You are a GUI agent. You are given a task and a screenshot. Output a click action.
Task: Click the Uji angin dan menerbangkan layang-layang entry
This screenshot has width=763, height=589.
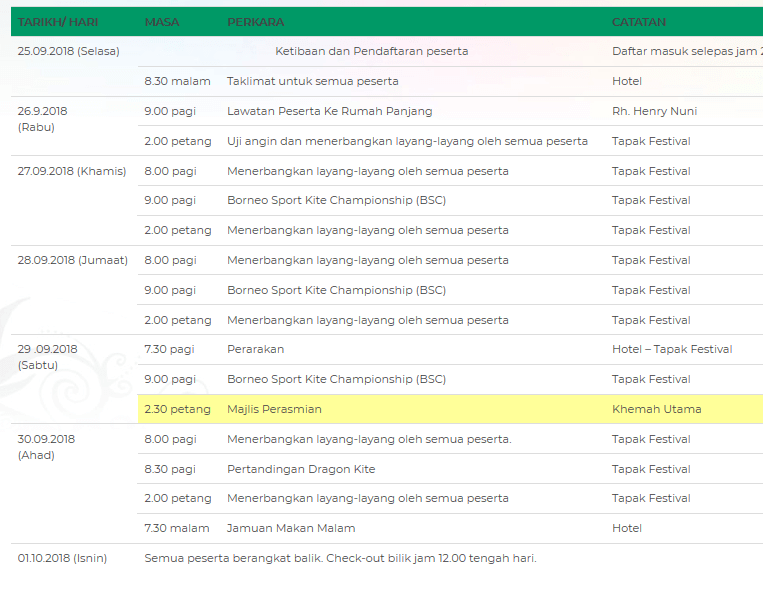coord(407,141)
